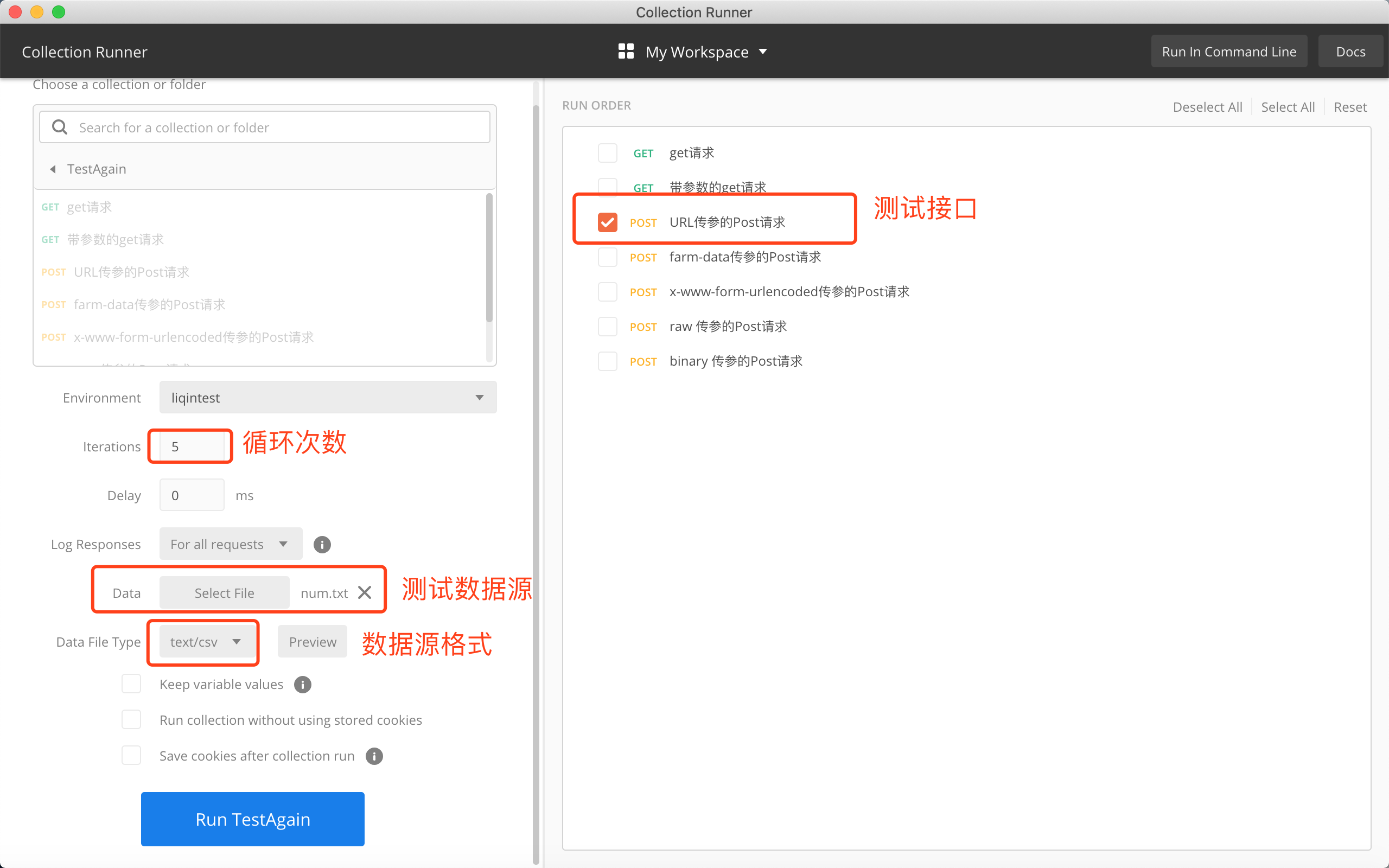Check the get请求 checkbox in run order

click(607, 152)
